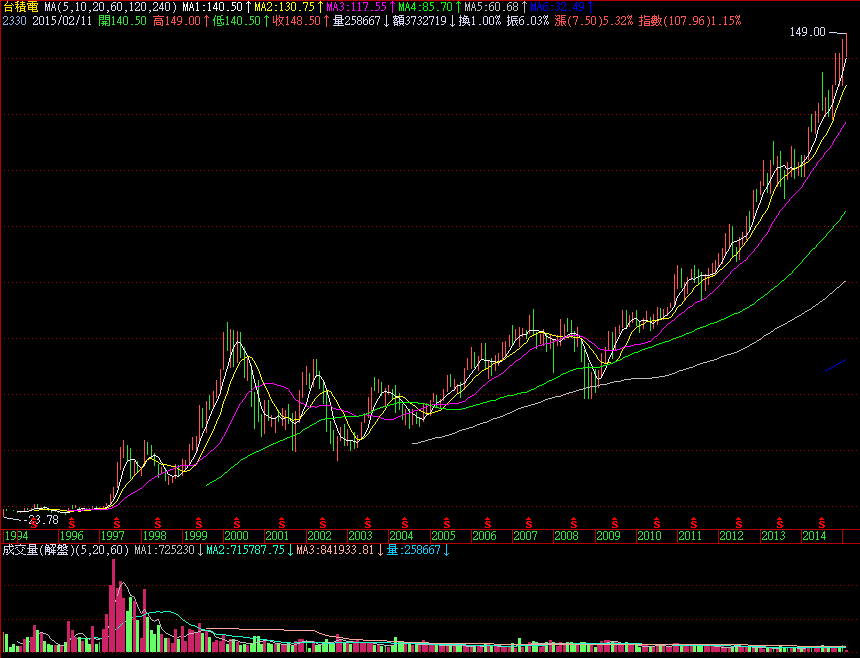Select year 2013 on the time axis
The width and height of the screenshot is (860, 658).
[773, 536]
